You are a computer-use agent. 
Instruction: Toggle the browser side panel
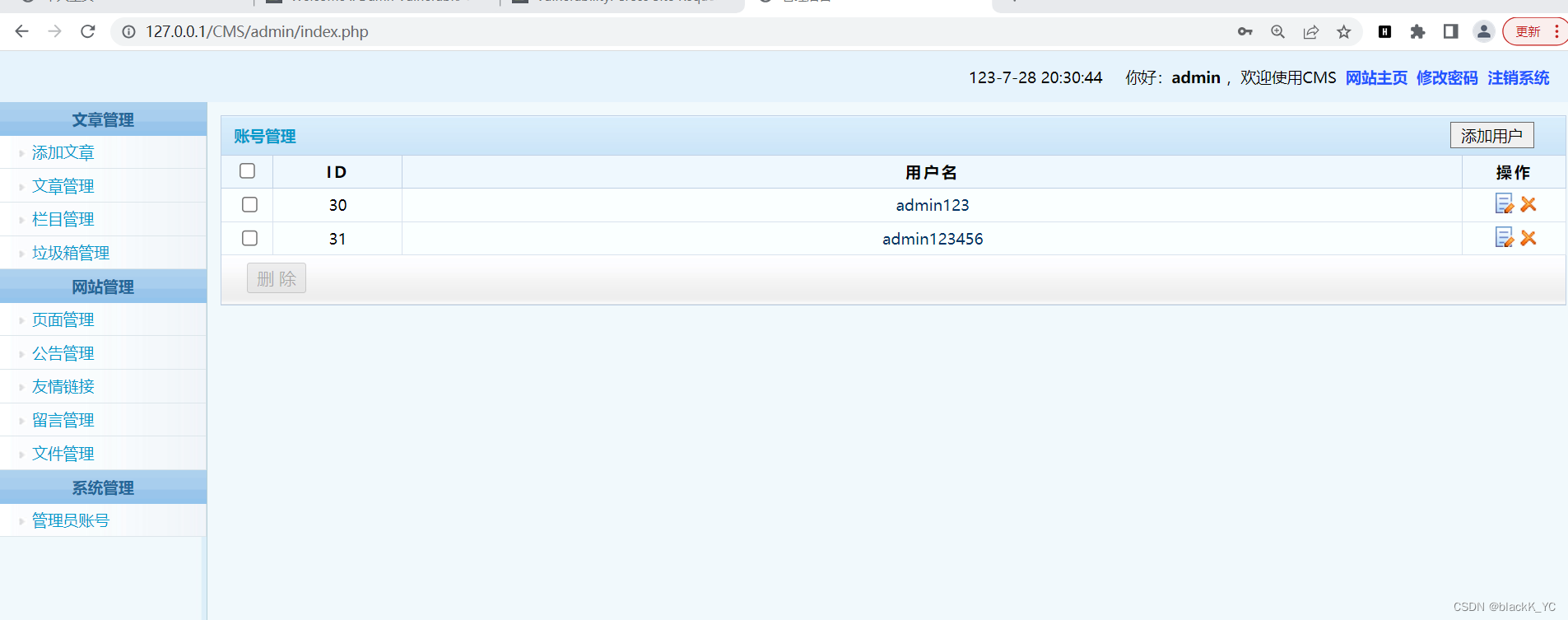[x=1451, y=31]
